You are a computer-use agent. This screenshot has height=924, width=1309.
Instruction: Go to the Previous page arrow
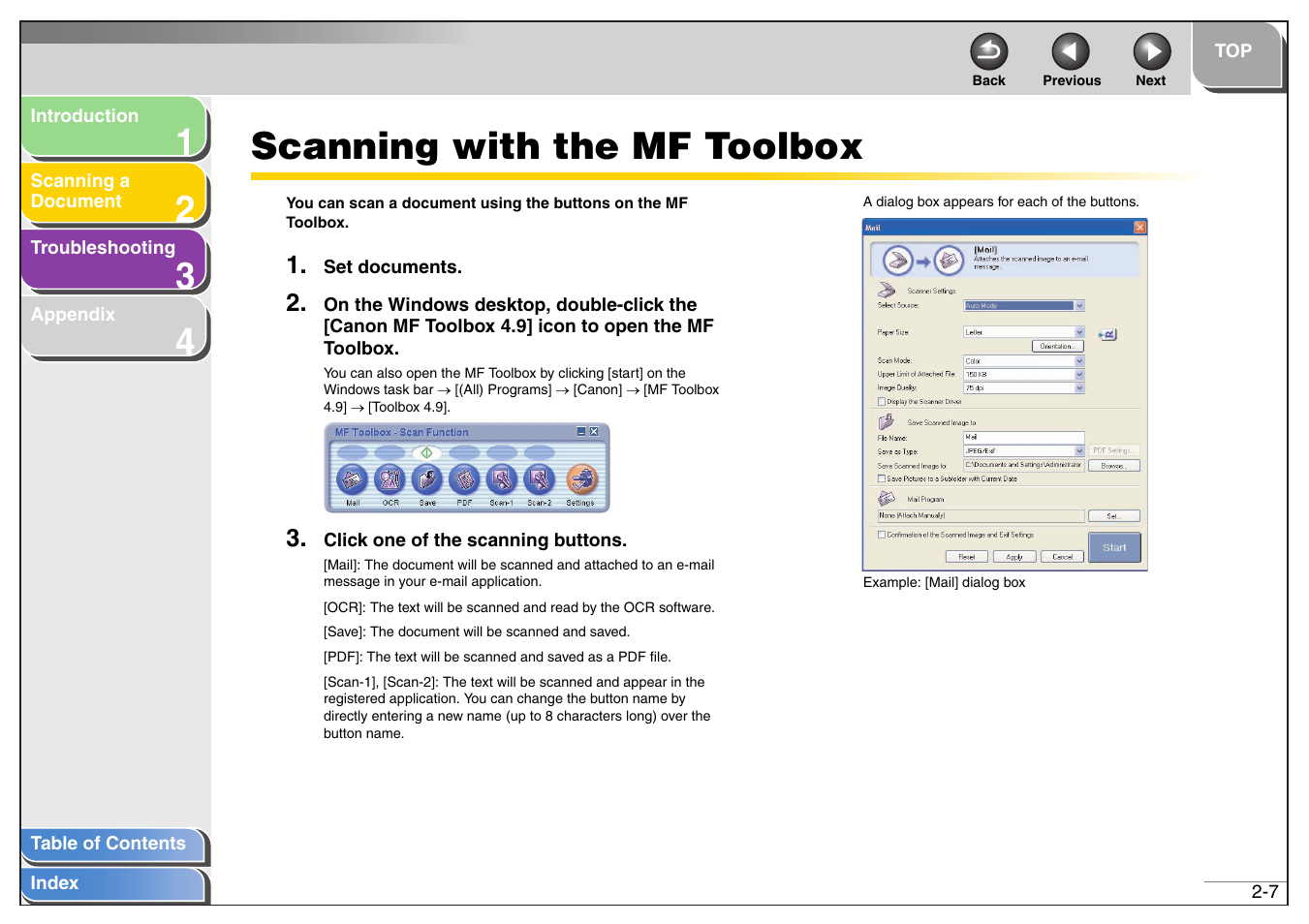tap(1071, 51)
